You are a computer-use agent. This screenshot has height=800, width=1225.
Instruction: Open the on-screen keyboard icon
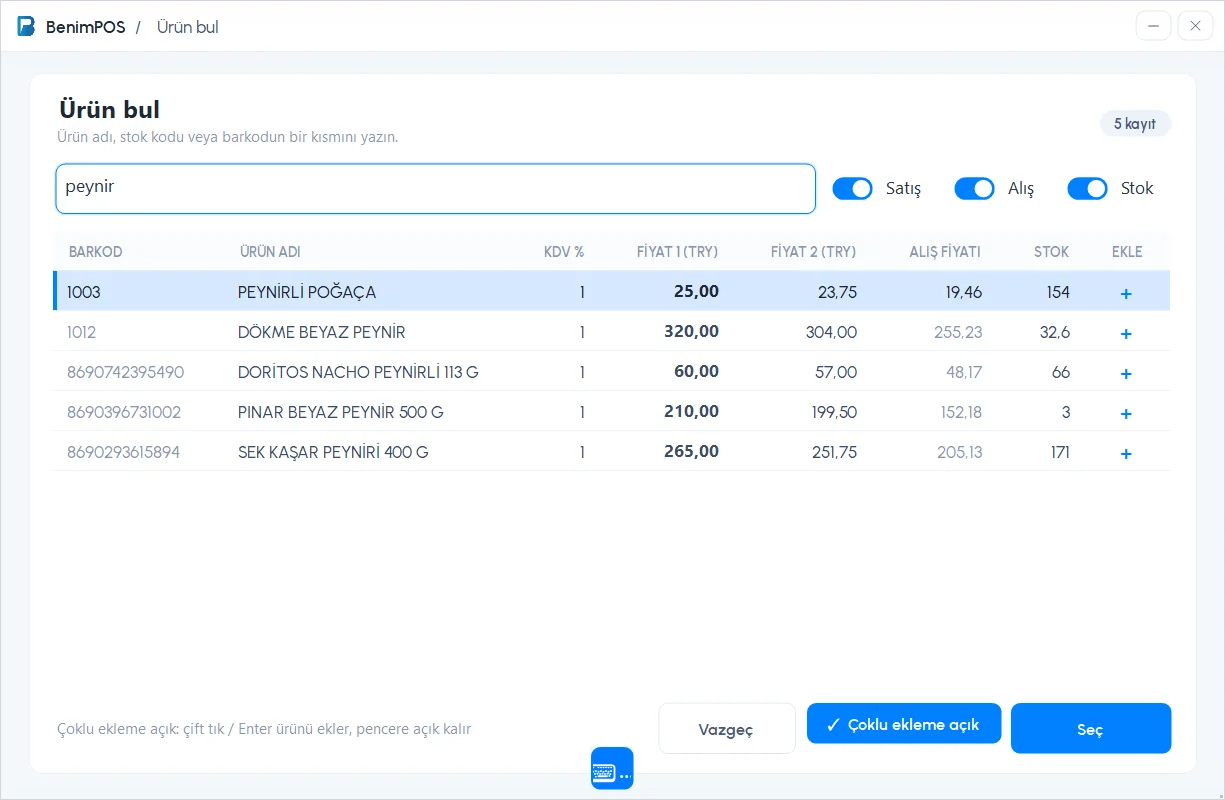612,768
